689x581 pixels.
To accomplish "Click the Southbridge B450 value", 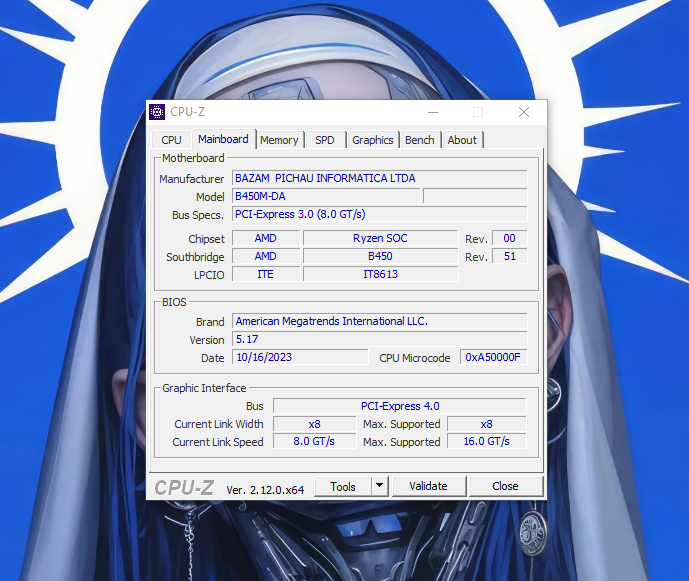I will click(x=381, y=256).
